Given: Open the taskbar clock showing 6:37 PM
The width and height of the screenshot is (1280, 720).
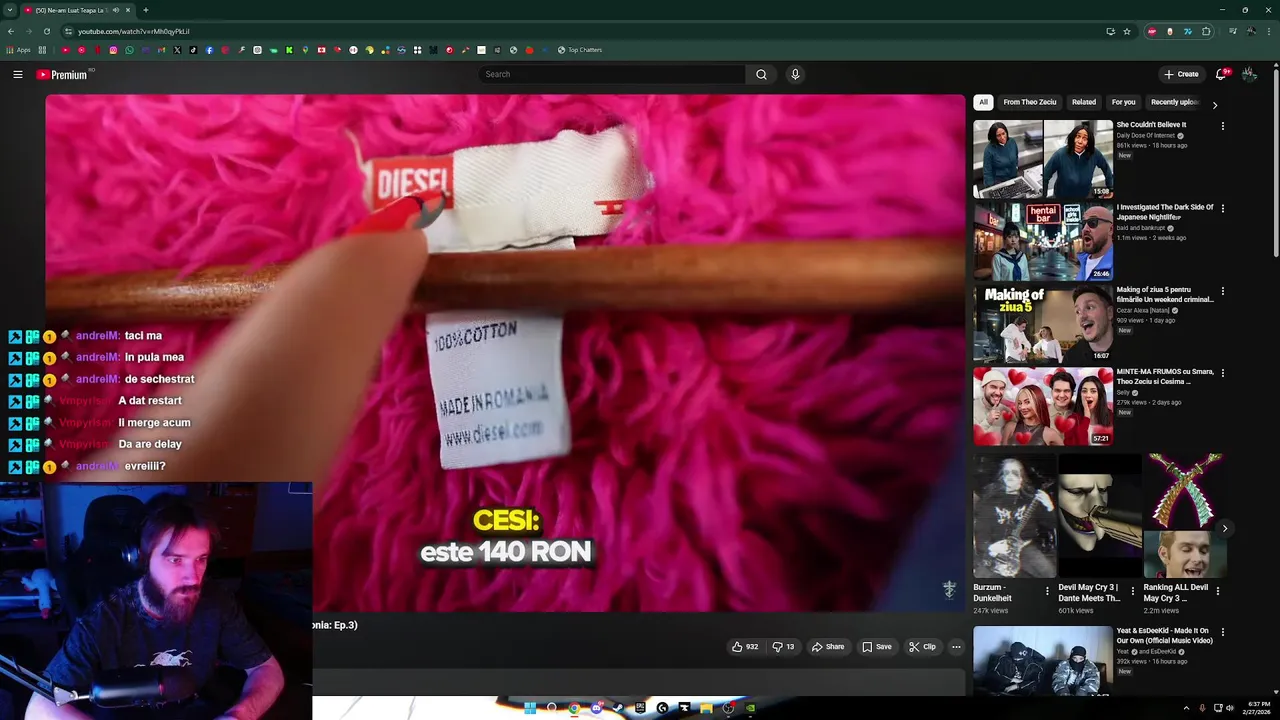Looking at the screenshot, I should [x=1259, y=708].
